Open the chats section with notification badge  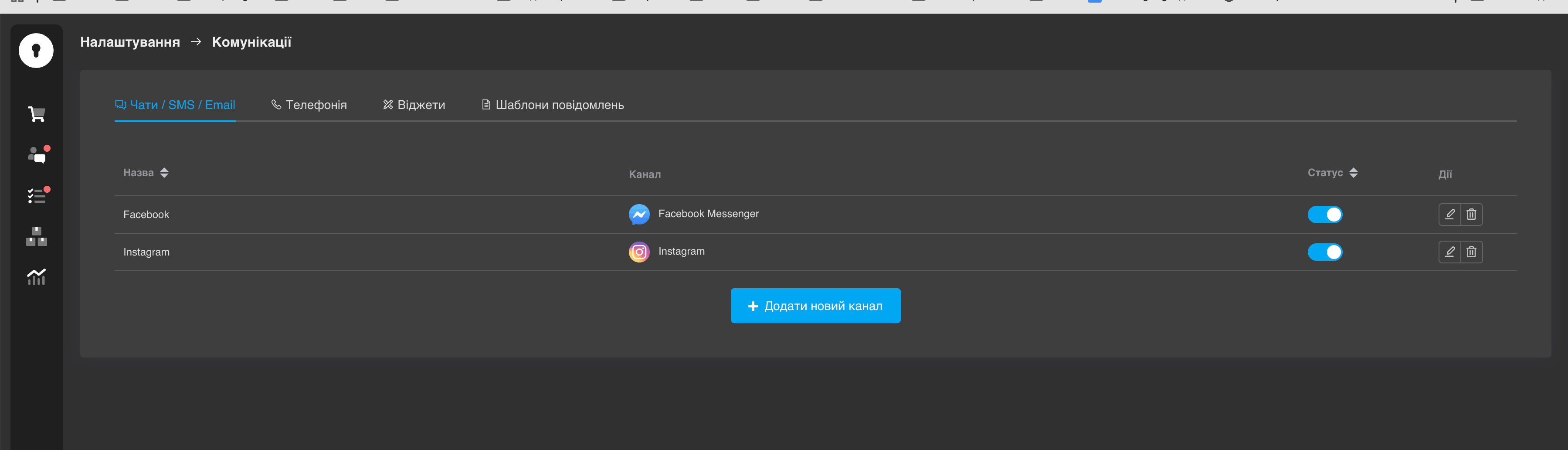tap(37, 155)
